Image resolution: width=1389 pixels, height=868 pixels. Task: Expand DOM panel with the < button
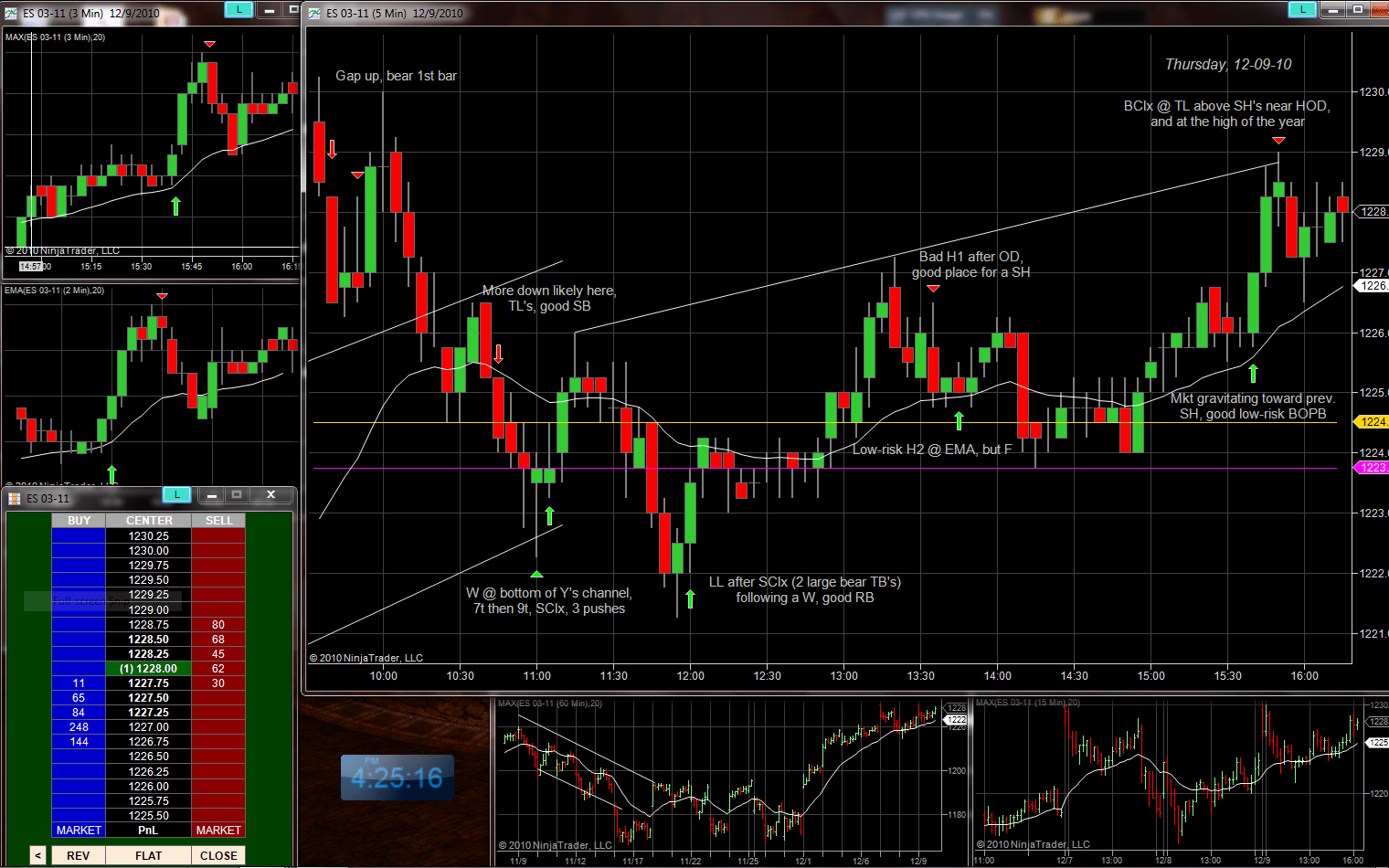37,855
